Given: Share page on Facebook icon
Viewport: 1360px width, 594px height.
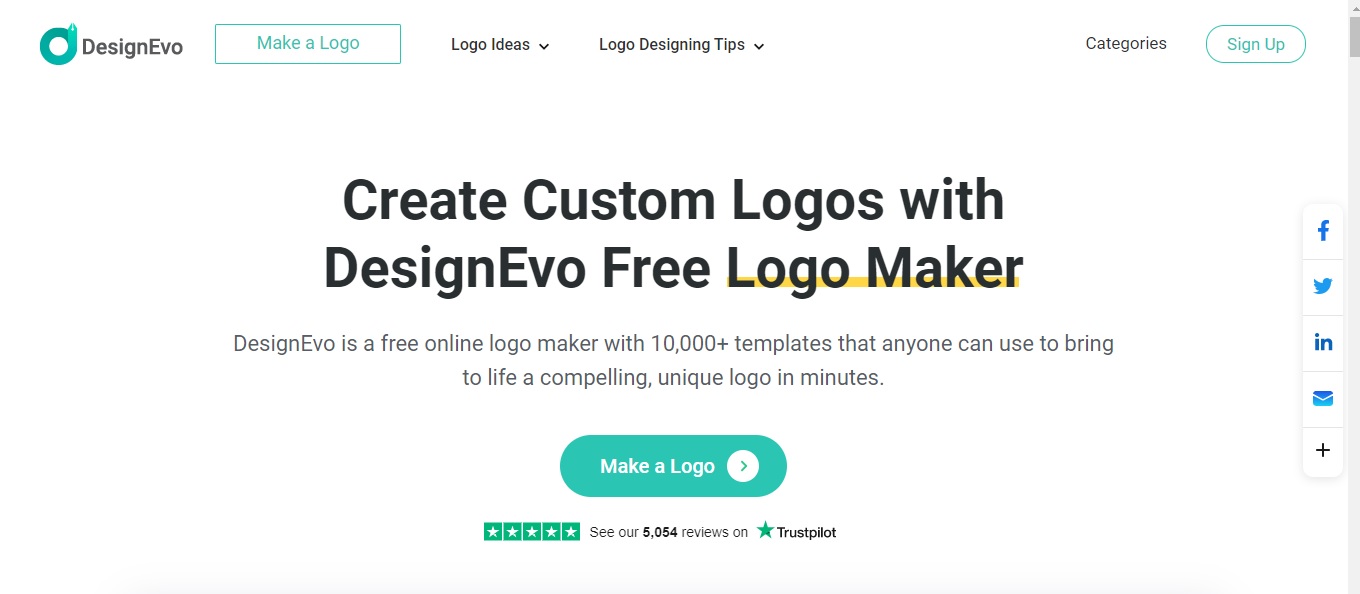Looking at the screenshot, I should pos(1323,231).
